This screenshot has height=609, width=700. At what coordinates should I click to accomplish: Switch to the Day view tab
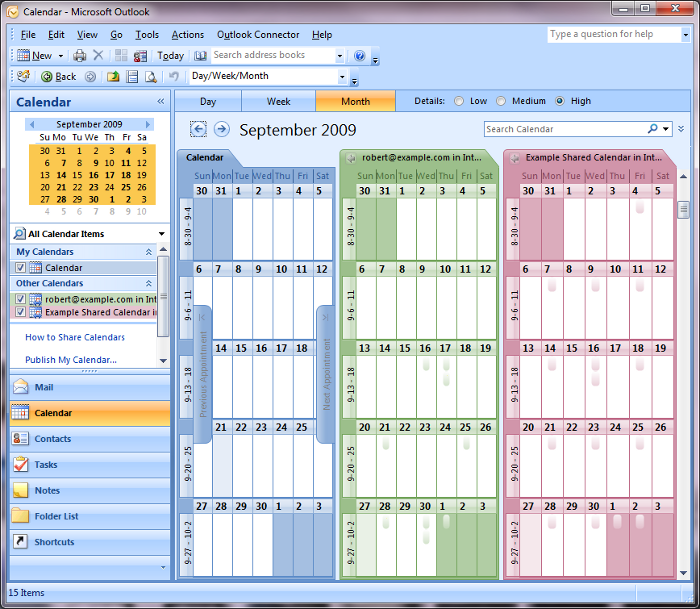pos(208,101)
